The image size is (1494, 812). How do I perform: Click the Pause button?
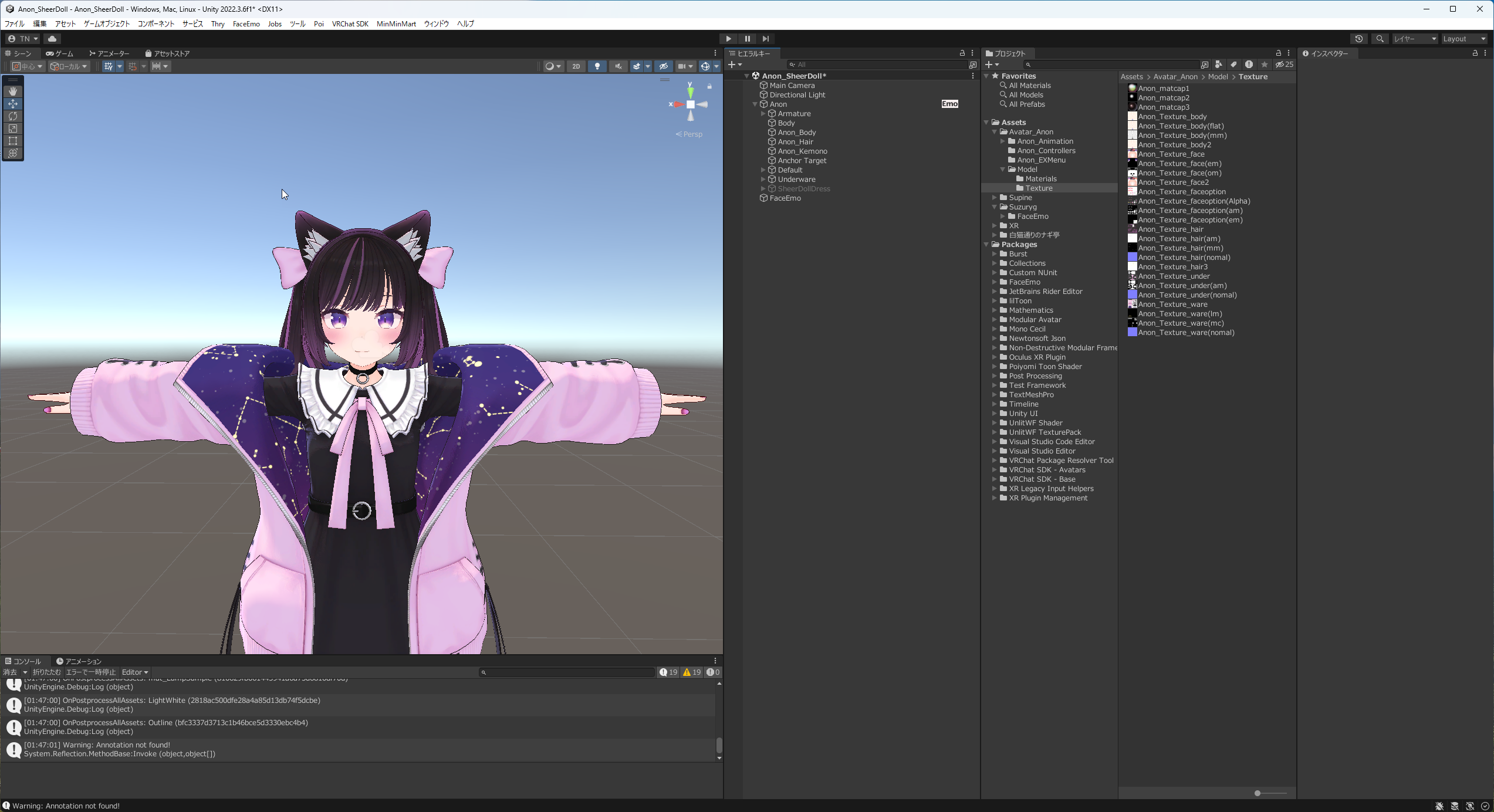click(747, 39)
